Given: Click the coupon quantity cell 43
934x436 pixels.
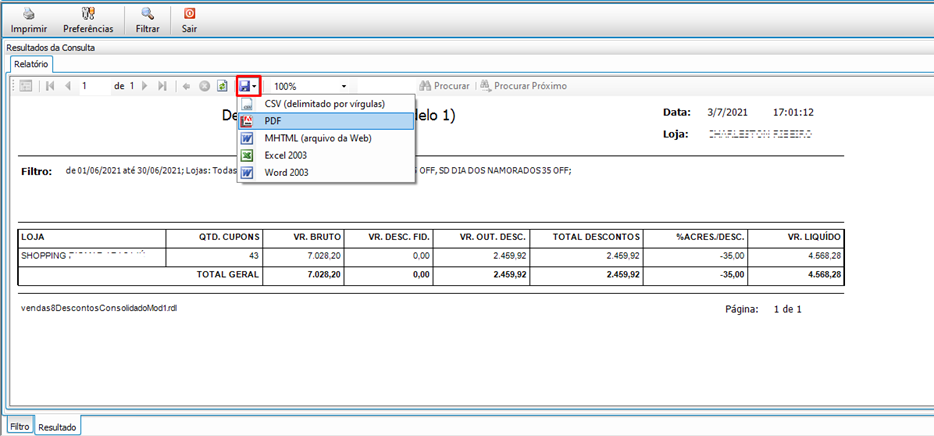Looking at the screenshot, I should [214, 256].
